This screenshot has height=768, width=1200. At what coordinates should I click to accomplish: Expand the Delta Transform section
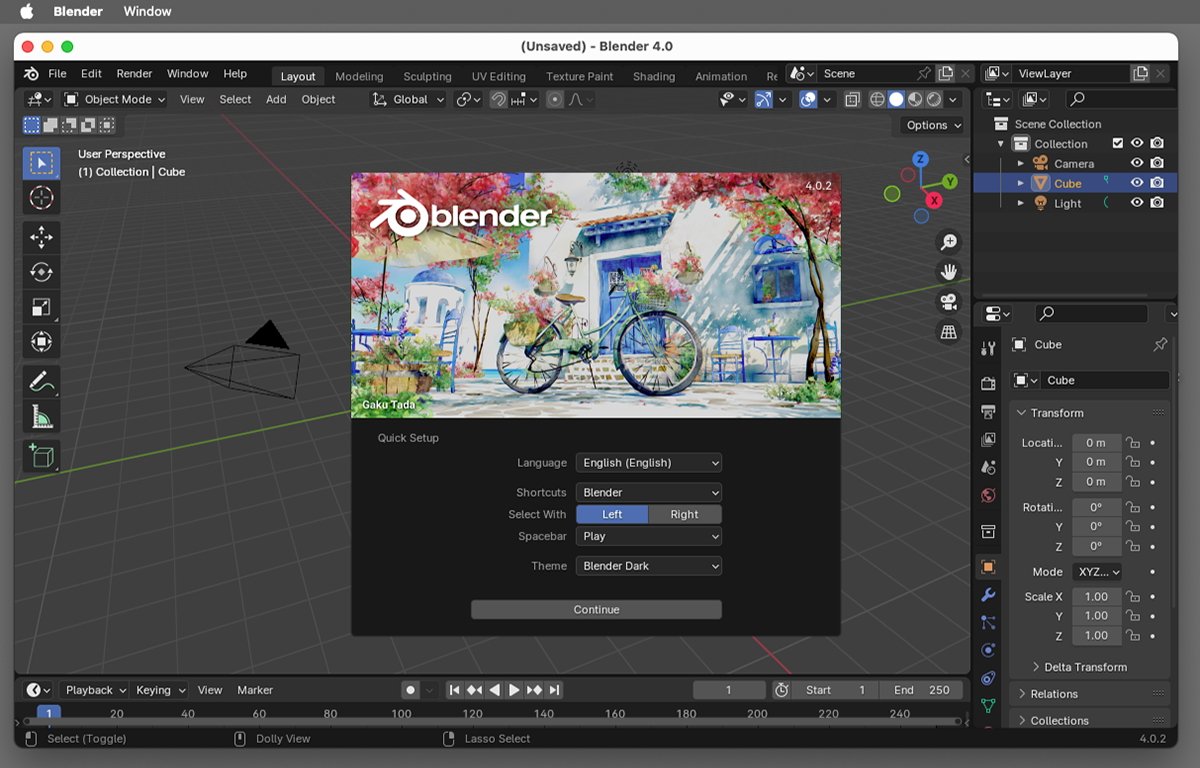[1085, 667]
